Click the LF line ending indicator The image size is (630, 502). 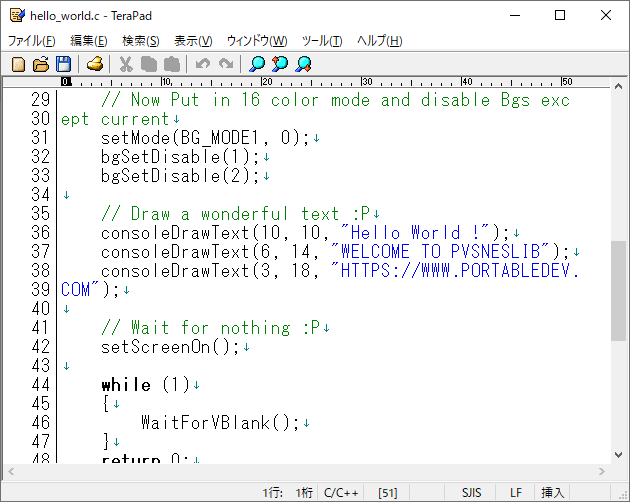(x=516, y=493)
